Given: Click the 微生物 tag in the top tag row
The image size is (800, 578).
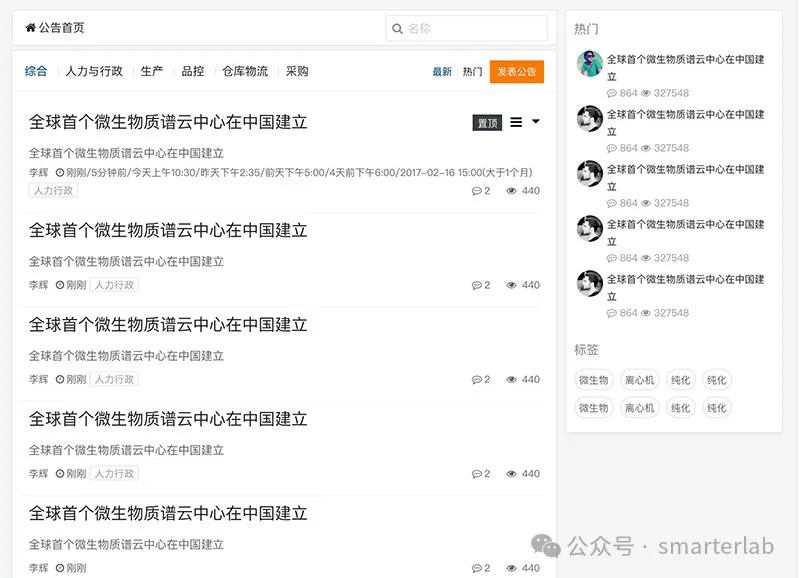Looking at the screenshot, I should pos(593,380).
